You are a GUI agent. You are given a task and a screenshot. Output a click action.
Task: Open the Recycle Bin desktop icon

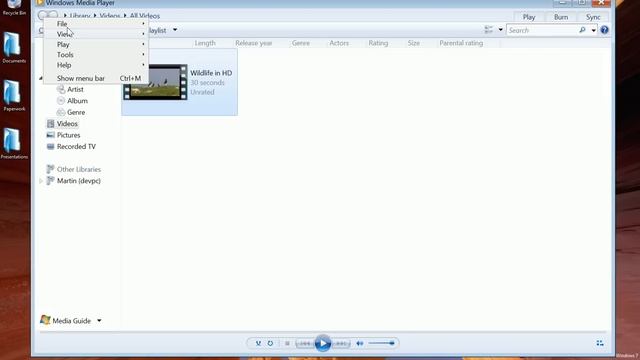(x=14, y=7)
